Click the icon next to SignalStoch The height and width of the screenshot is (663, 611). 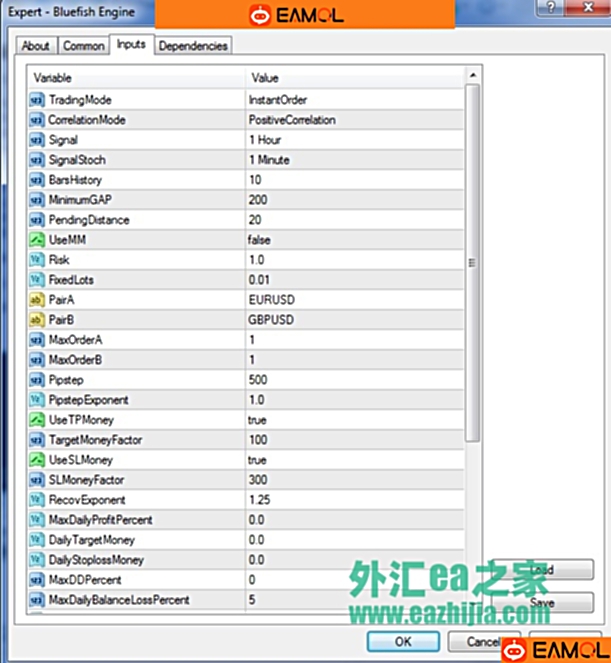(37, 160)
